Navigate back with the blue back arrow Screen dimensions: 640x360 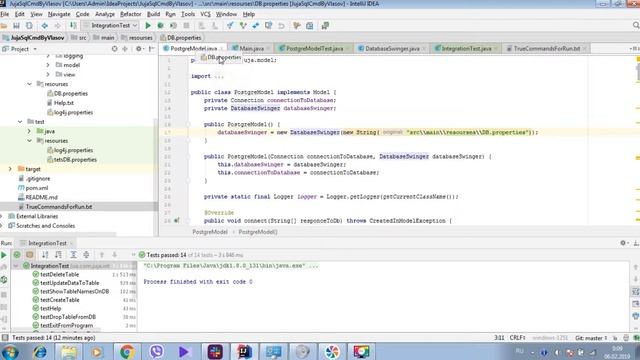click(x=44, y=26)
